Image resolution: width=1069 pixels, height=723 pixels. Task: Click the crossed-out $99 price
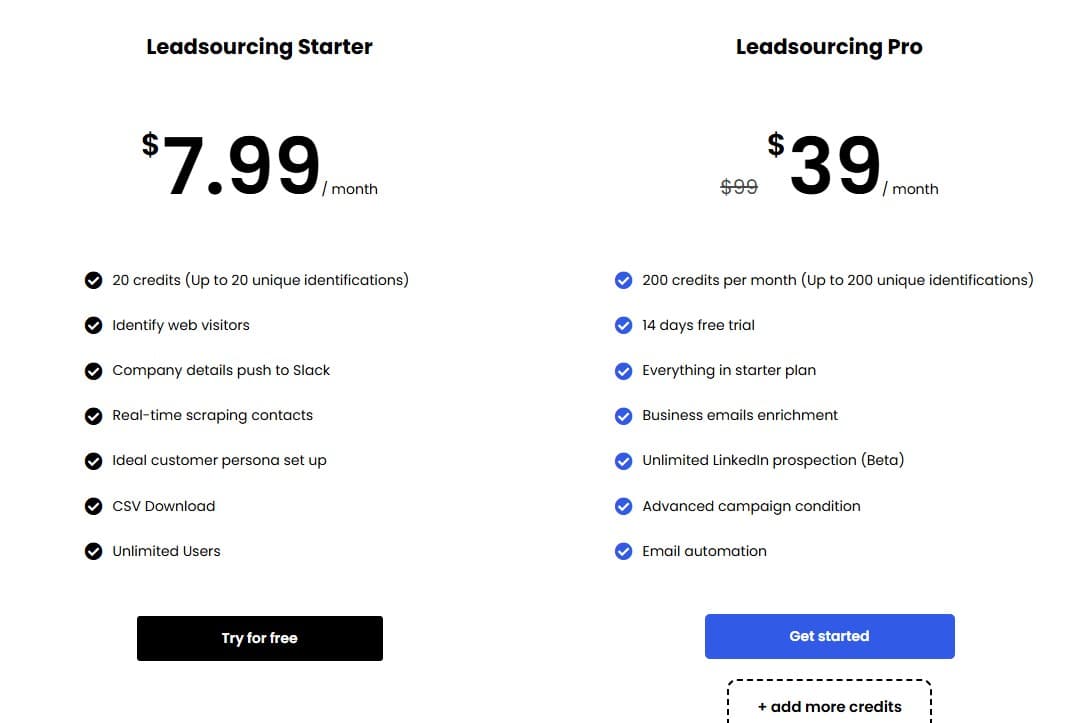[739, 186]
